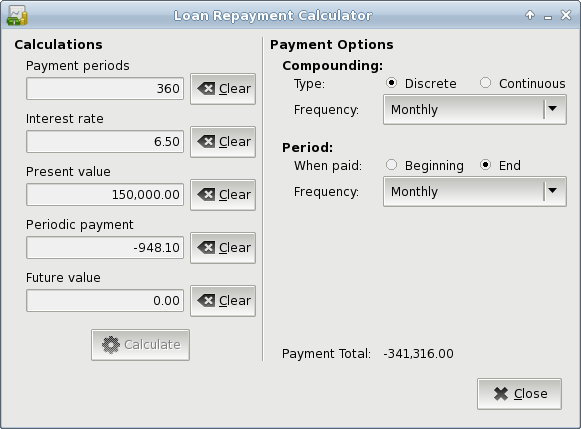Click the backspace icon beside Interest rate

pos(206,142)
